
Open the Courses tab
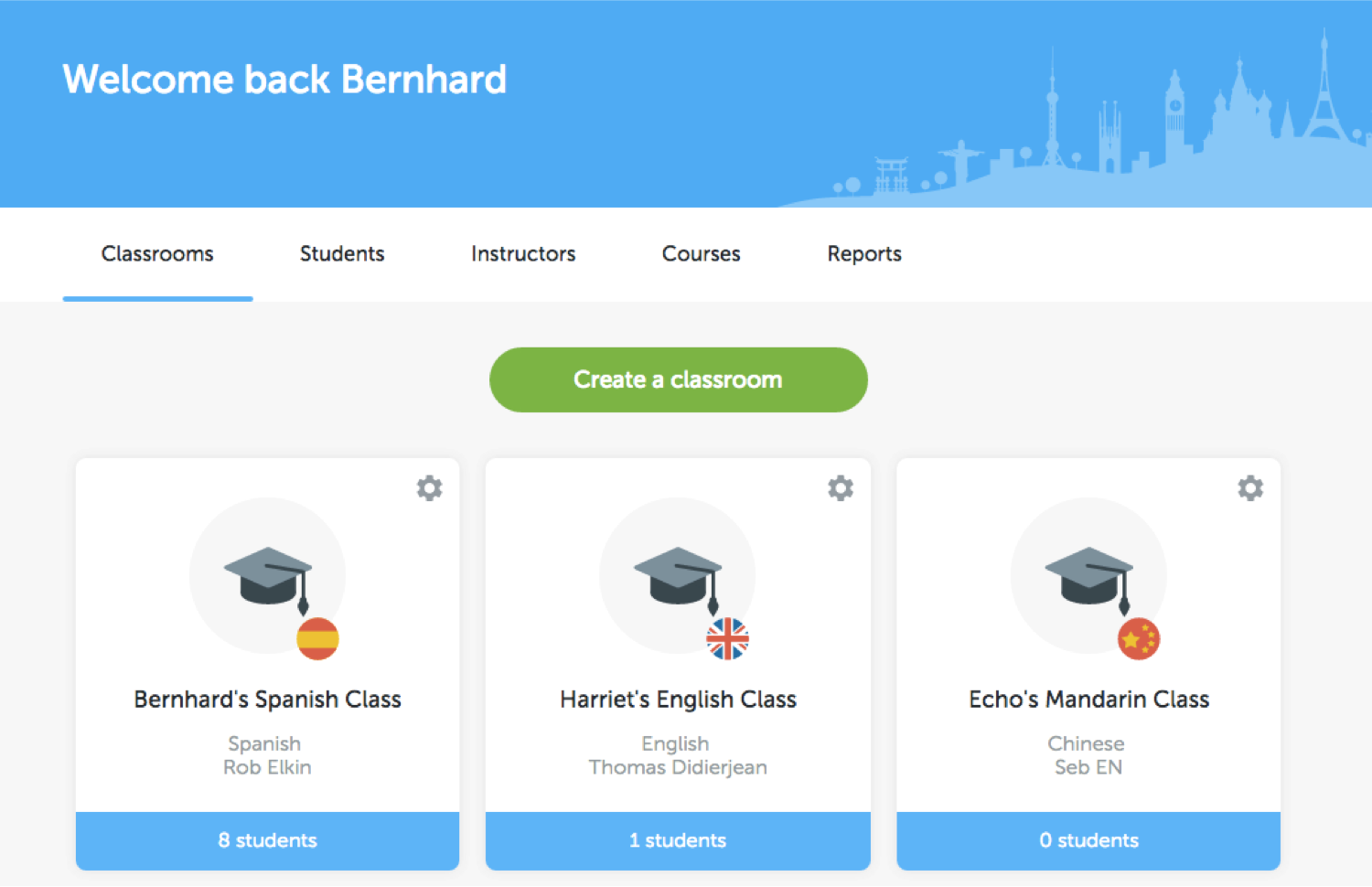(x=701, y=254)
